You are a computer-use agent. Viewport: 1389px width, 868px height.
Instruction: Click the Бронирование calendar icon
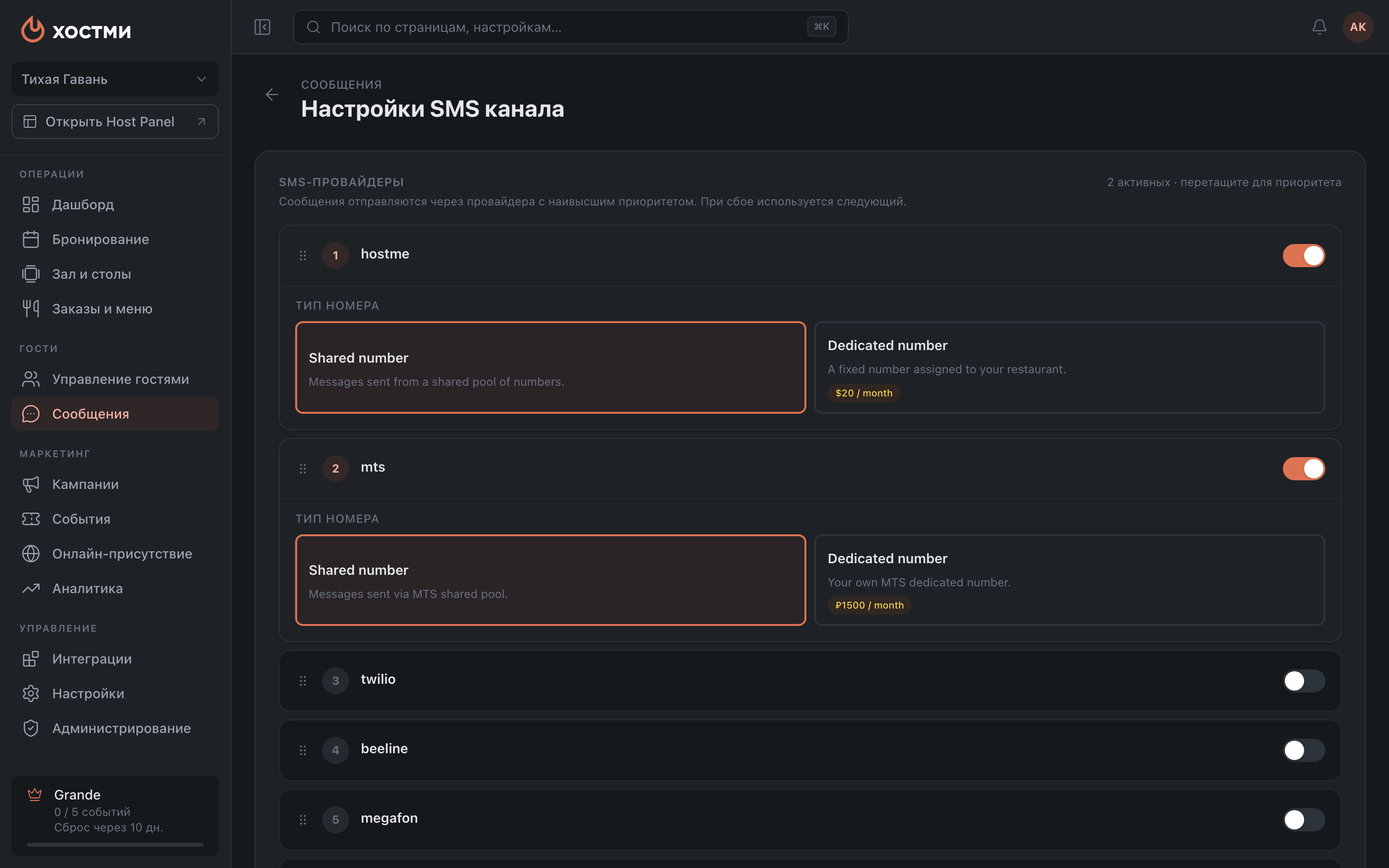30,239
